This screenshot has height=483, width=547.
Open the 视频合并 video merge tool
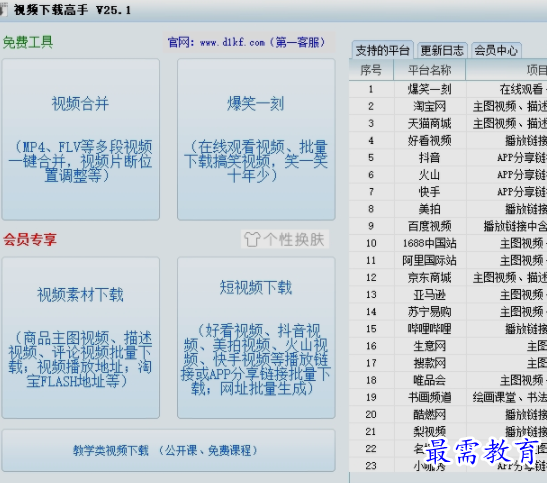(x=81, y=139)
